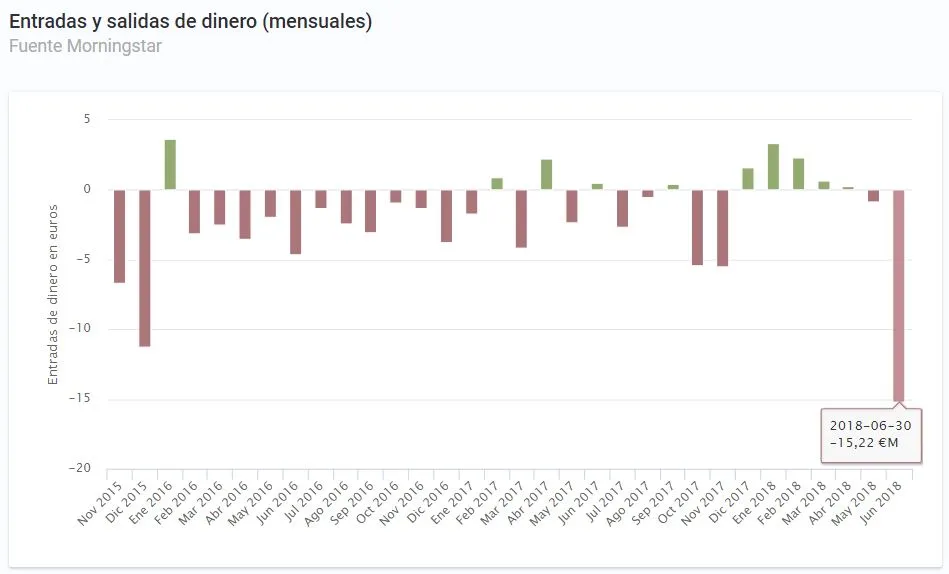Click the 'Fuente Morningstar' subtitle

[85, 46]
